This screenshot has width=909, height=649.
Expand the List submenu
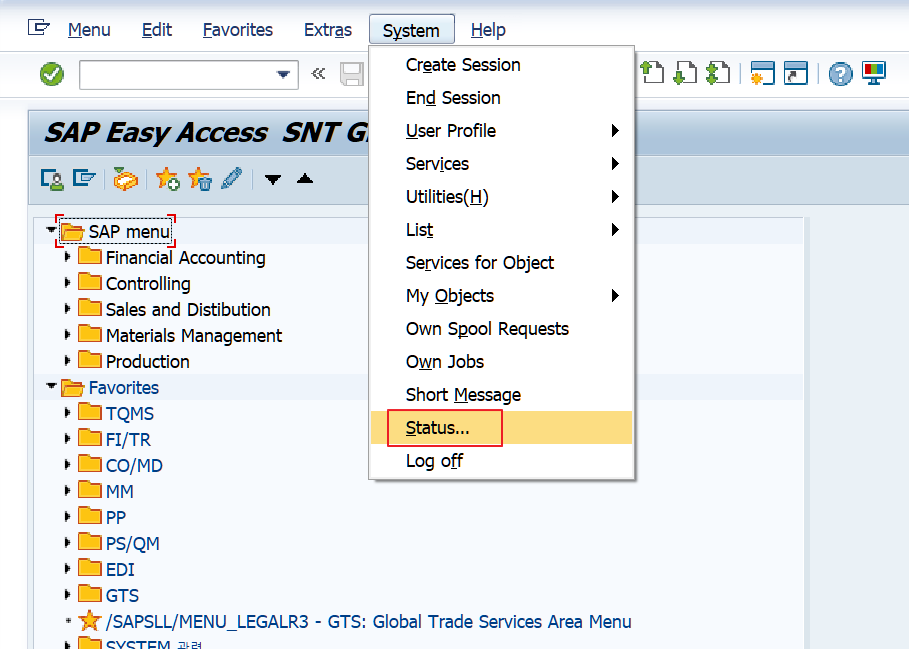pos(501,230)
